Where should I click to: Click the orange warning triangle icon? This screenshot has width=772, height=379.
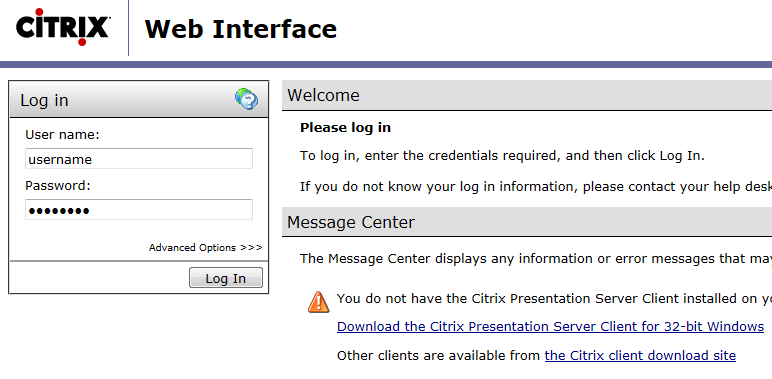319,302
